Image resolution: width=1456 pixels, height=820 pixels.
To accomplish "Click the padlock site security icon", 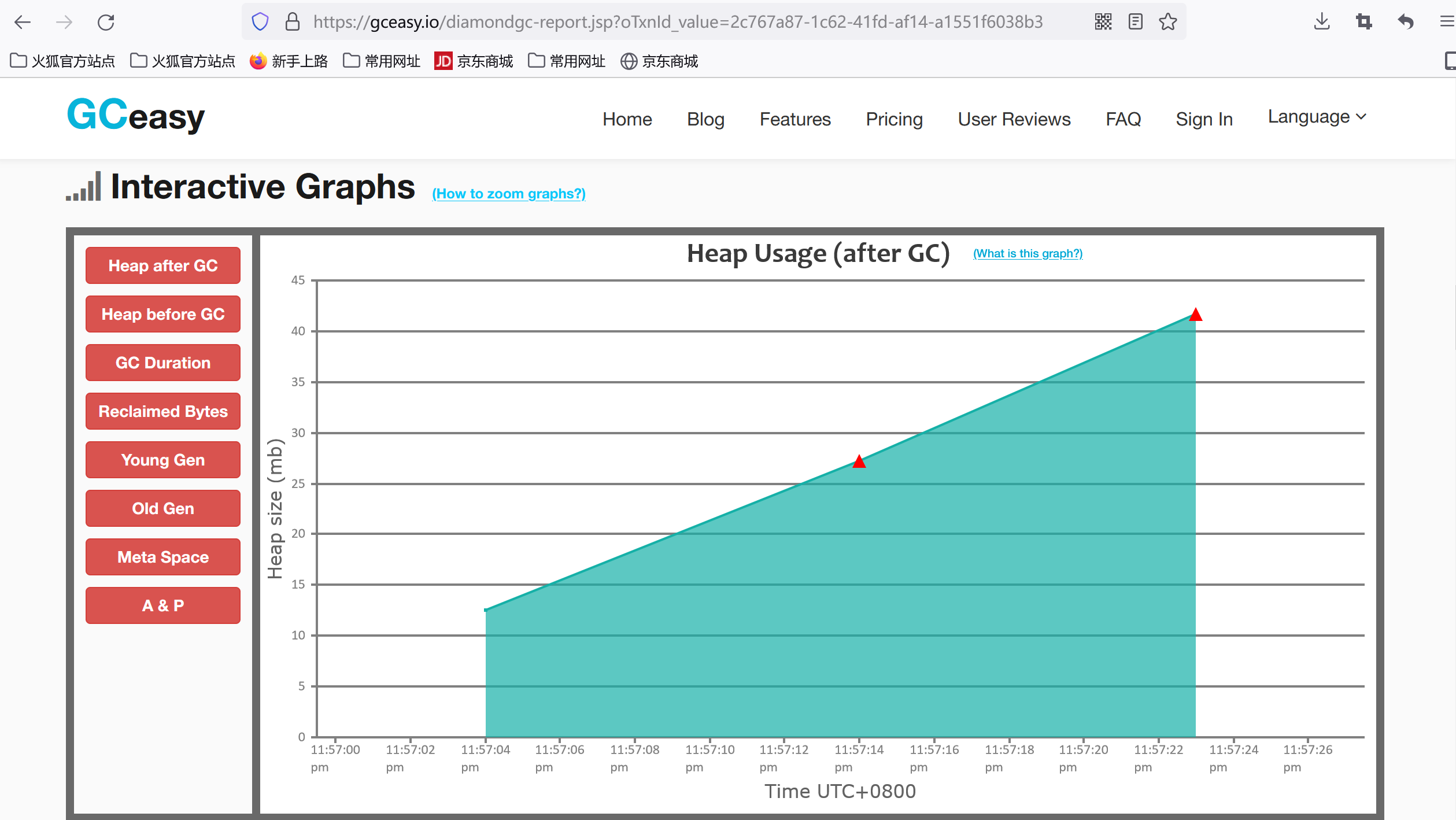I will tap(293, 22).
